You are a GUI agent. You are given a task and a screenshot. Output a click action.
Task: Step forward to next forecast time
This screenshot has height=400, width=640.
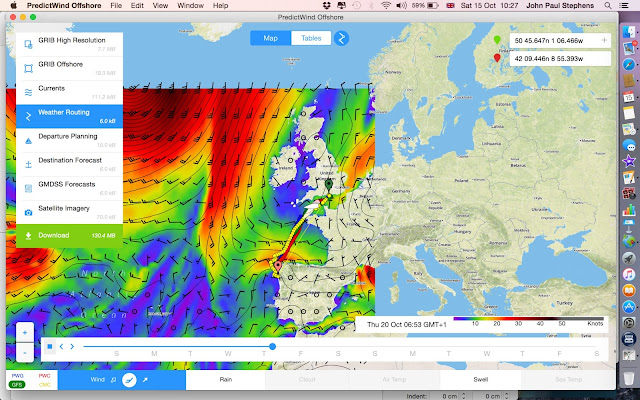coord(72,347)
